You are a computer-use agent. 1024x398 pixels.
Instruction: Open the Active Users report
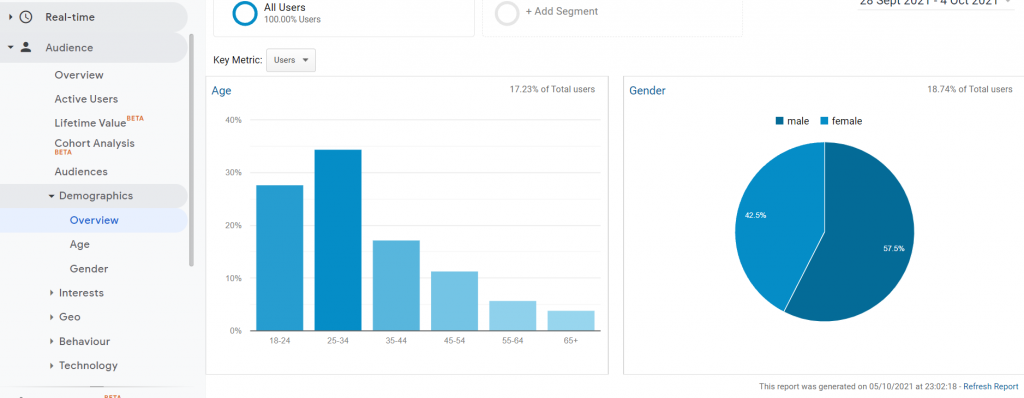86,99
